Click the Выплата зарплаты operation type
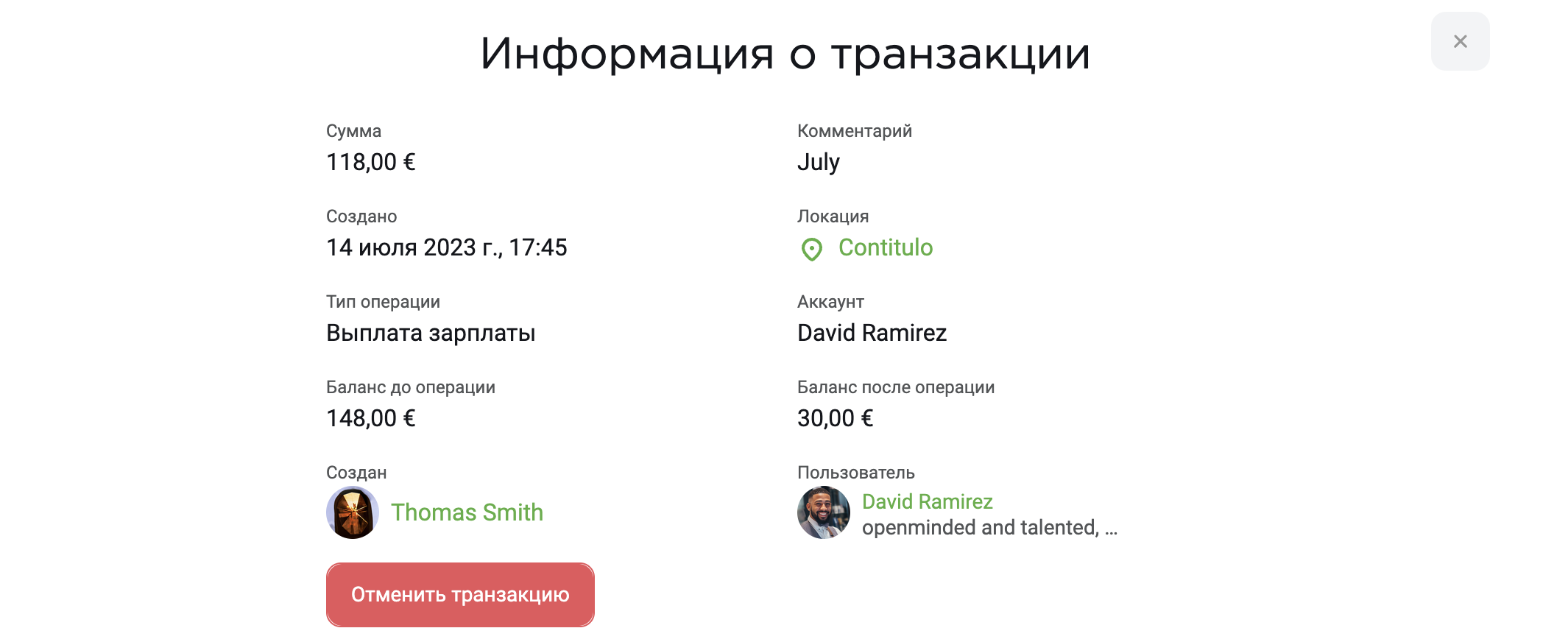Viewport: 1568px width, 642px height. tap(431, 334)
